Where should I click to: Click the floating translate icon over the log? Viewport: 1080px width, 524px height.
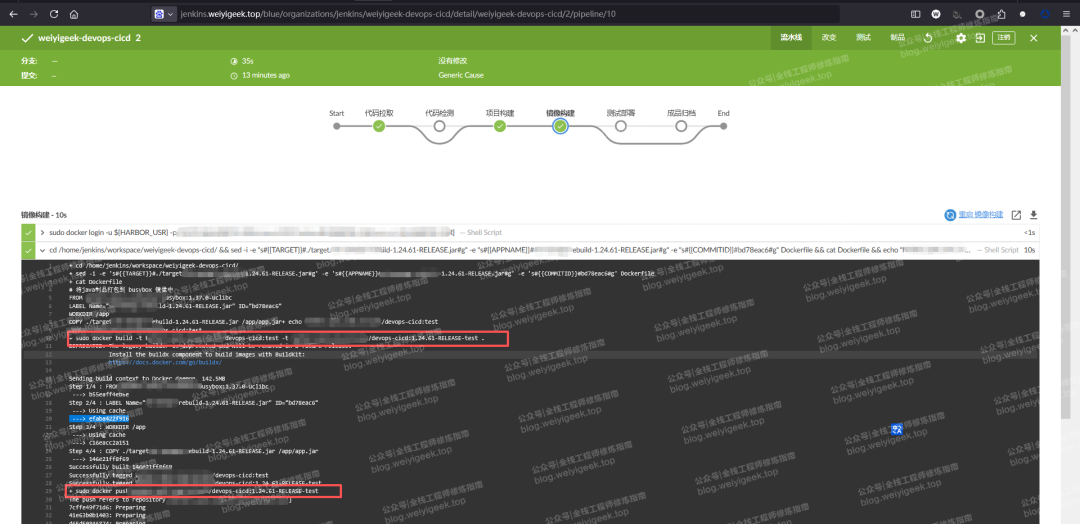click(x=897, y=429)
